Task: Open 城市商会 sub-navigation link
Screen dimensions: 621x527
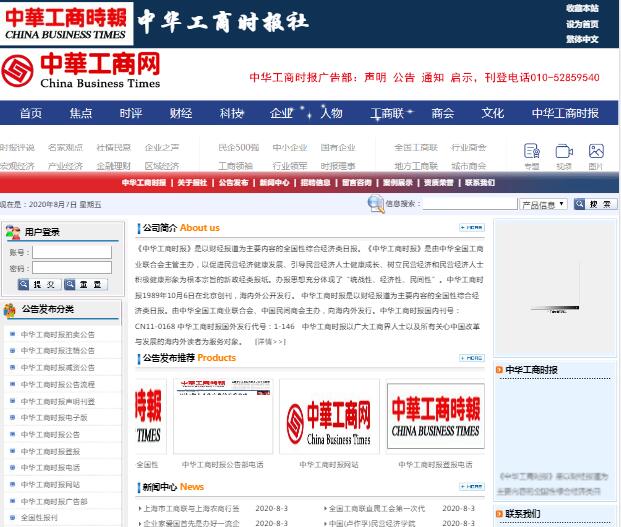Action: tap(469, 166)
